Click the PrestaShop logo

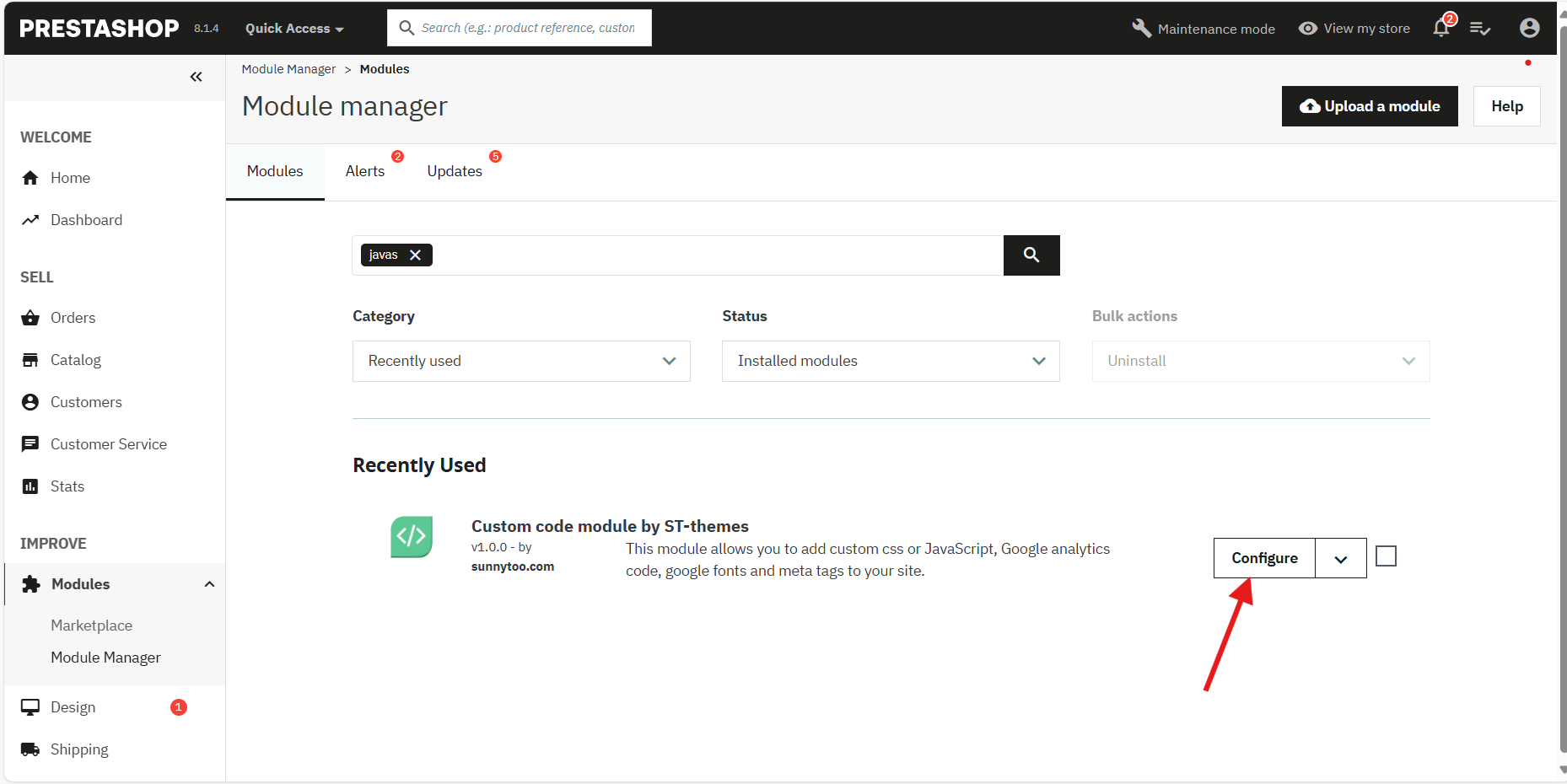[x=99, y=28]
